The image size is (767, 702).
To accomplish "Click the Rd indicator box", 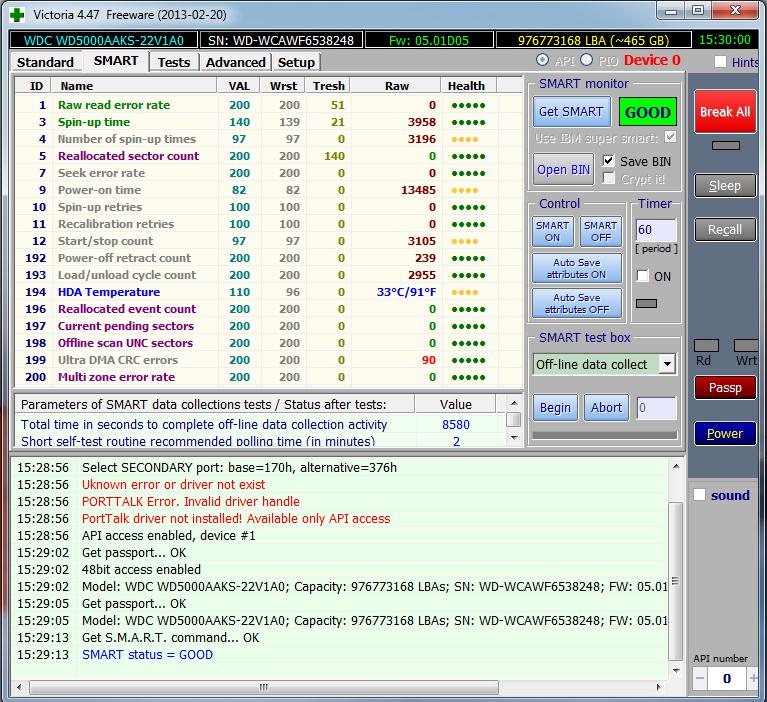I will point(706,346).
